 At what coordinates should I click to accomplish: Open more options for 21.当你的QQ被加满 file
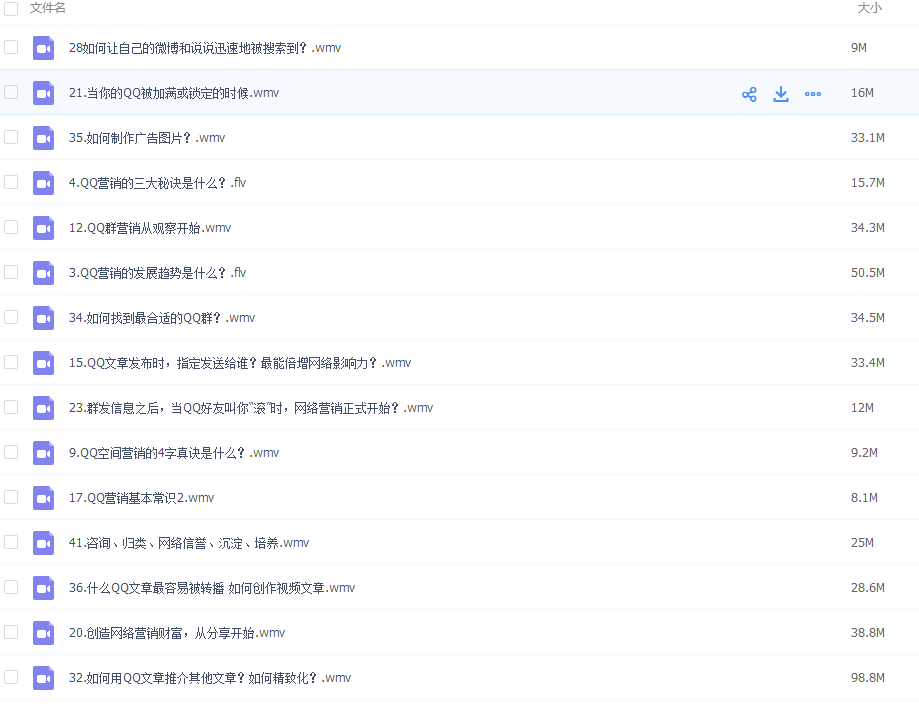pos(813,94)
